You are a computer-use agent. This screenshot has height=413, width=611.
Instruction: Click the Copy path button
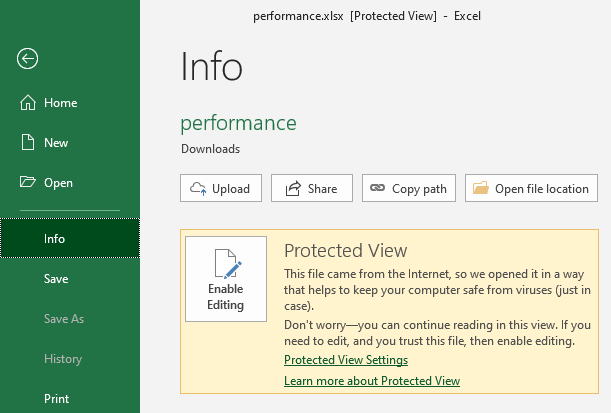409,188
